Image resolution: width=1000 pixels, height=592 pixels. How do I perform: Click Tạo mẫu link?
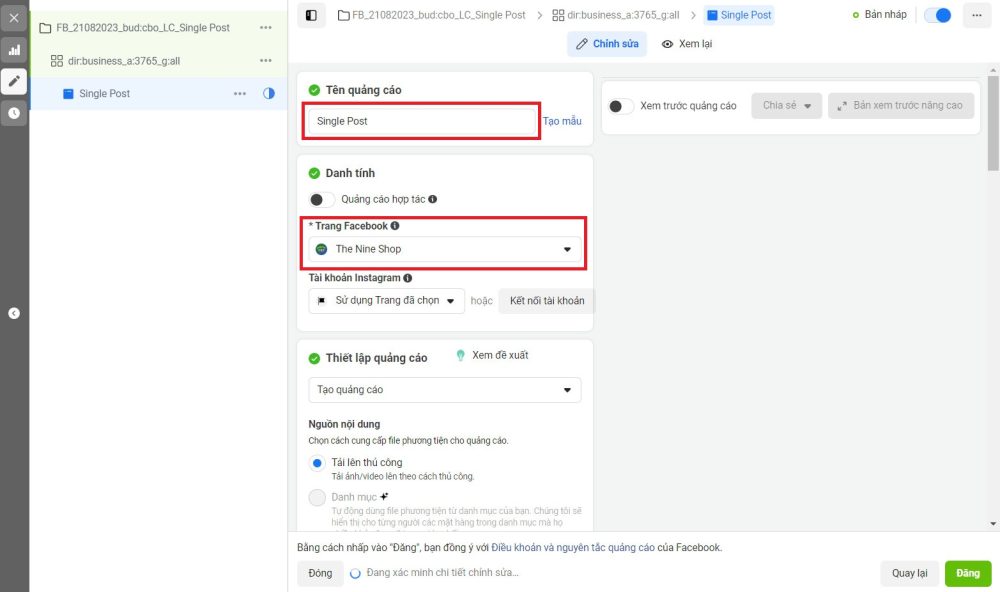pos(562,121)
